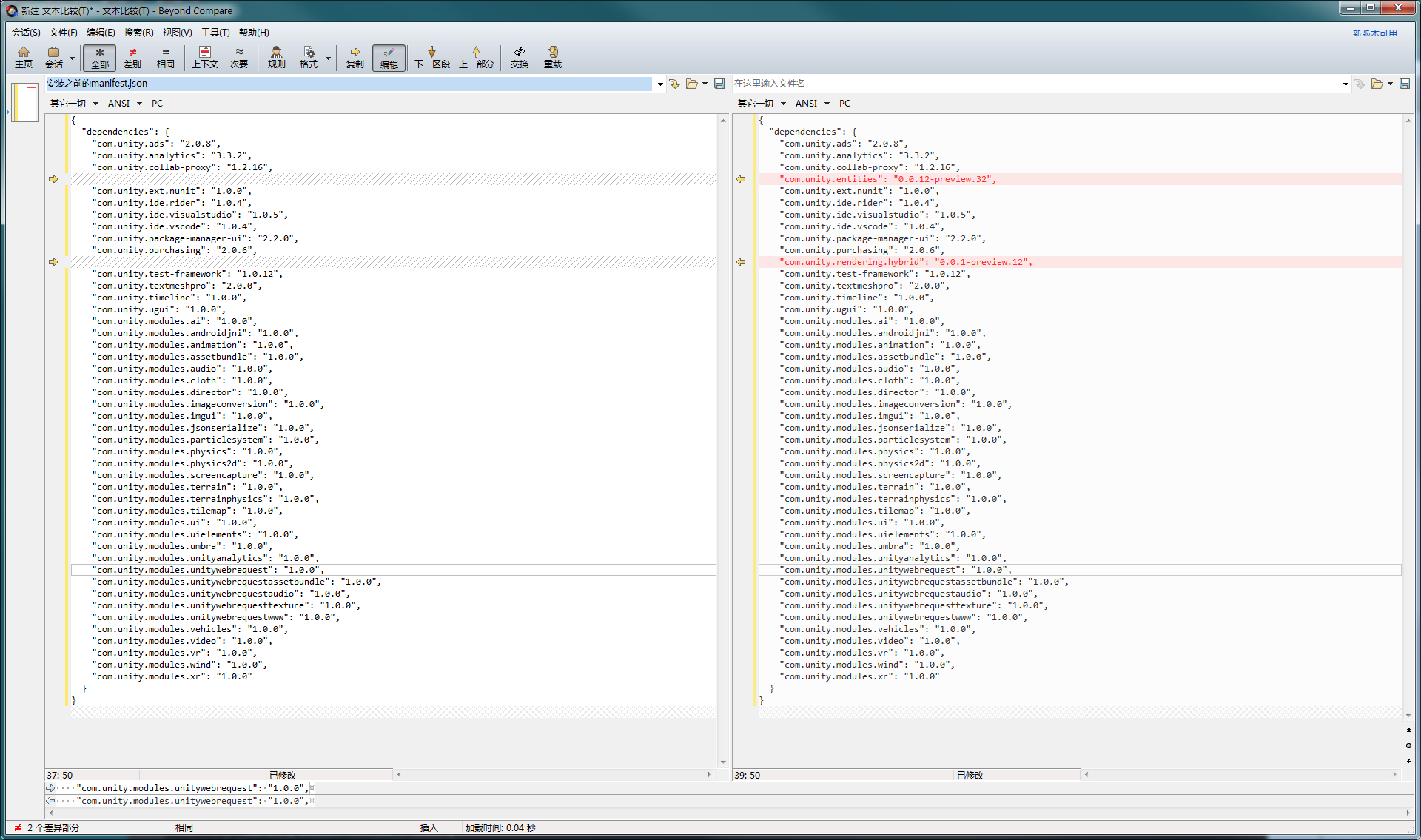Open the left pane folder icon
This screenshot has width=1421, height=840.
click(692, 84)
